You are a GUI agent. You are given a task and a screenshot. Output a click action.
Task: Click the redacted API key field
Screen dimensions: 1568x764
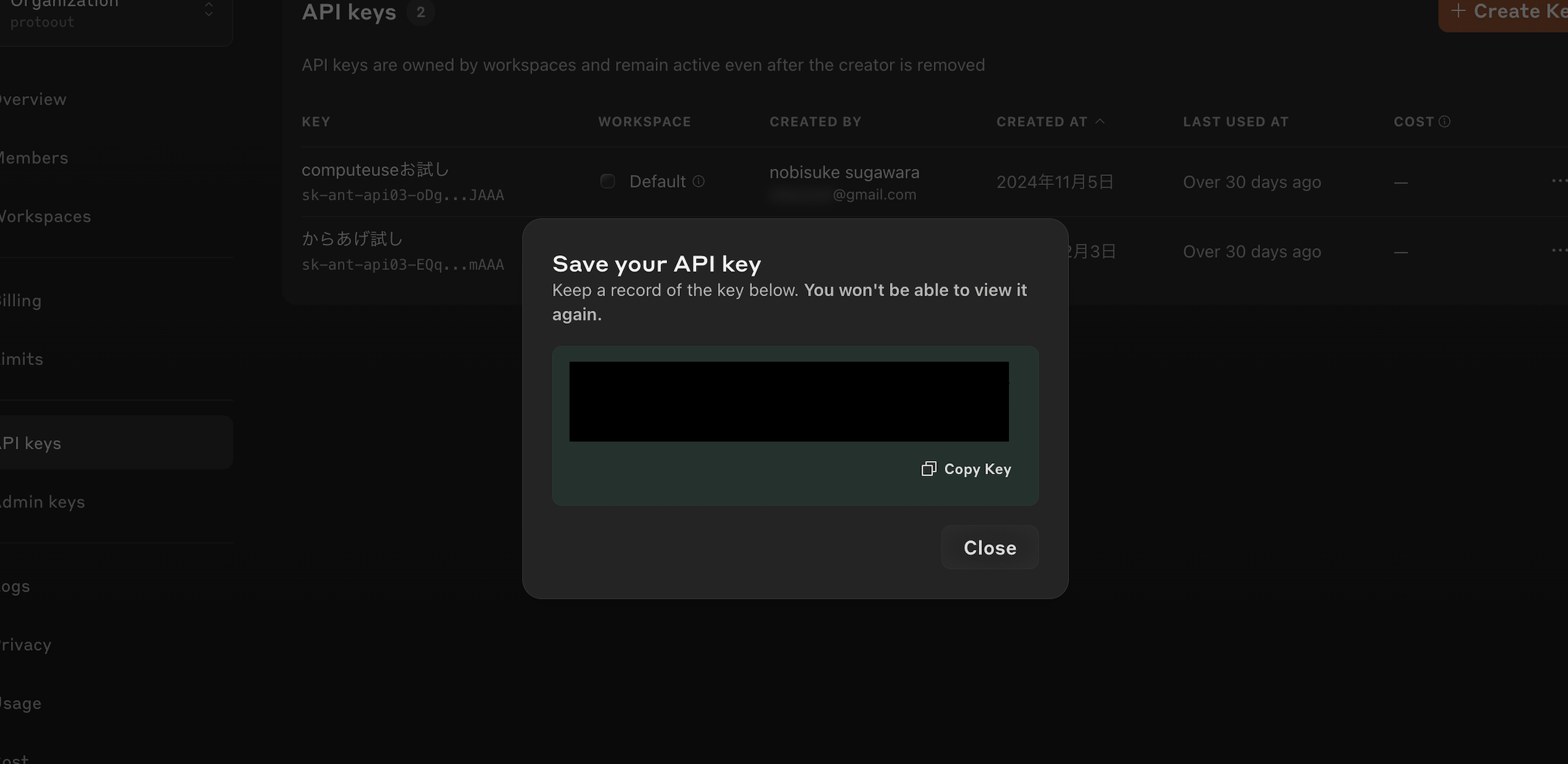(x=789, y=402)
